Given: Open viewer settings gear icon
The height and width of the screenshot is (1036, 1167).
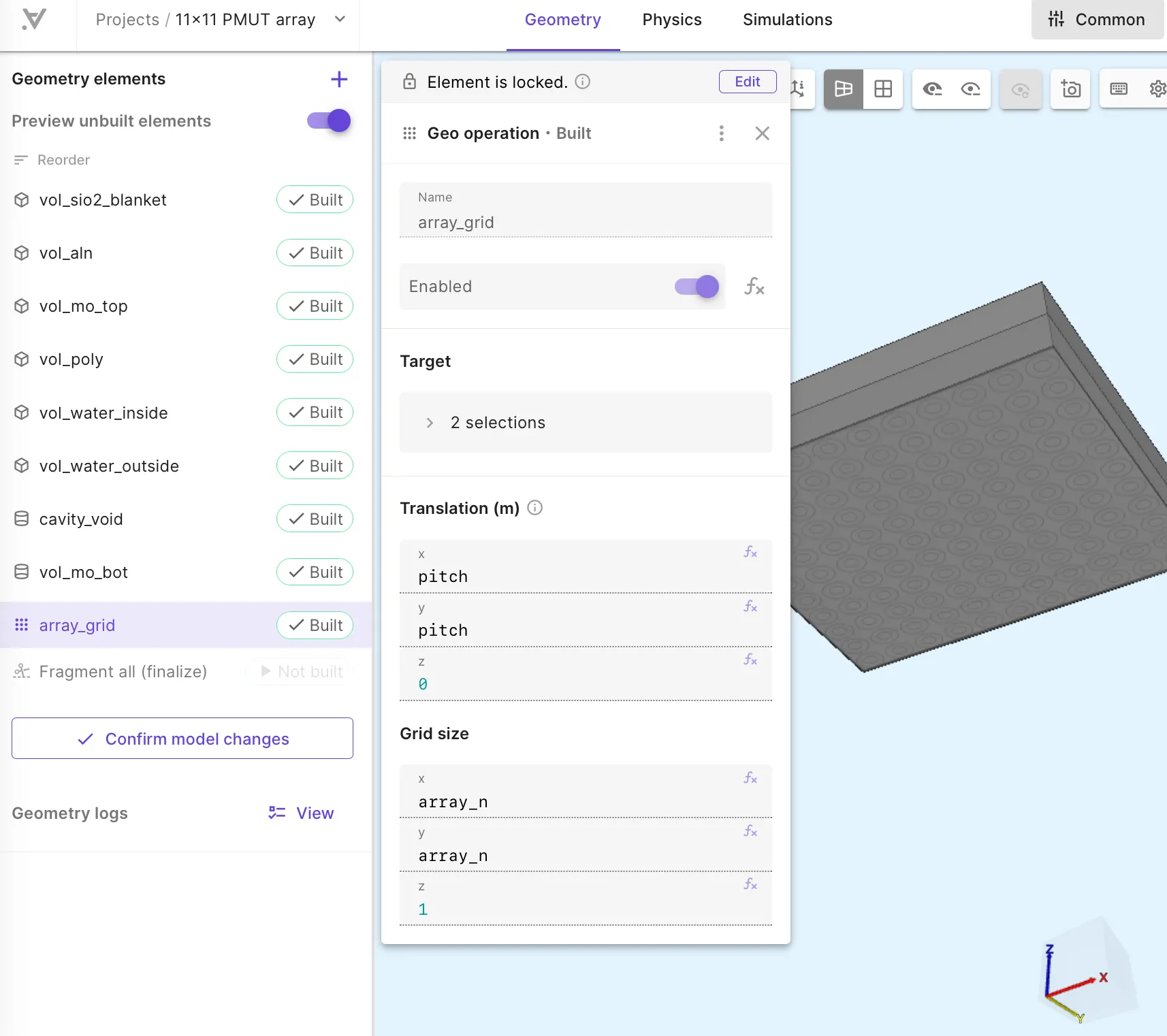Looking at the screenshot, I should [x=1157, y=89].
